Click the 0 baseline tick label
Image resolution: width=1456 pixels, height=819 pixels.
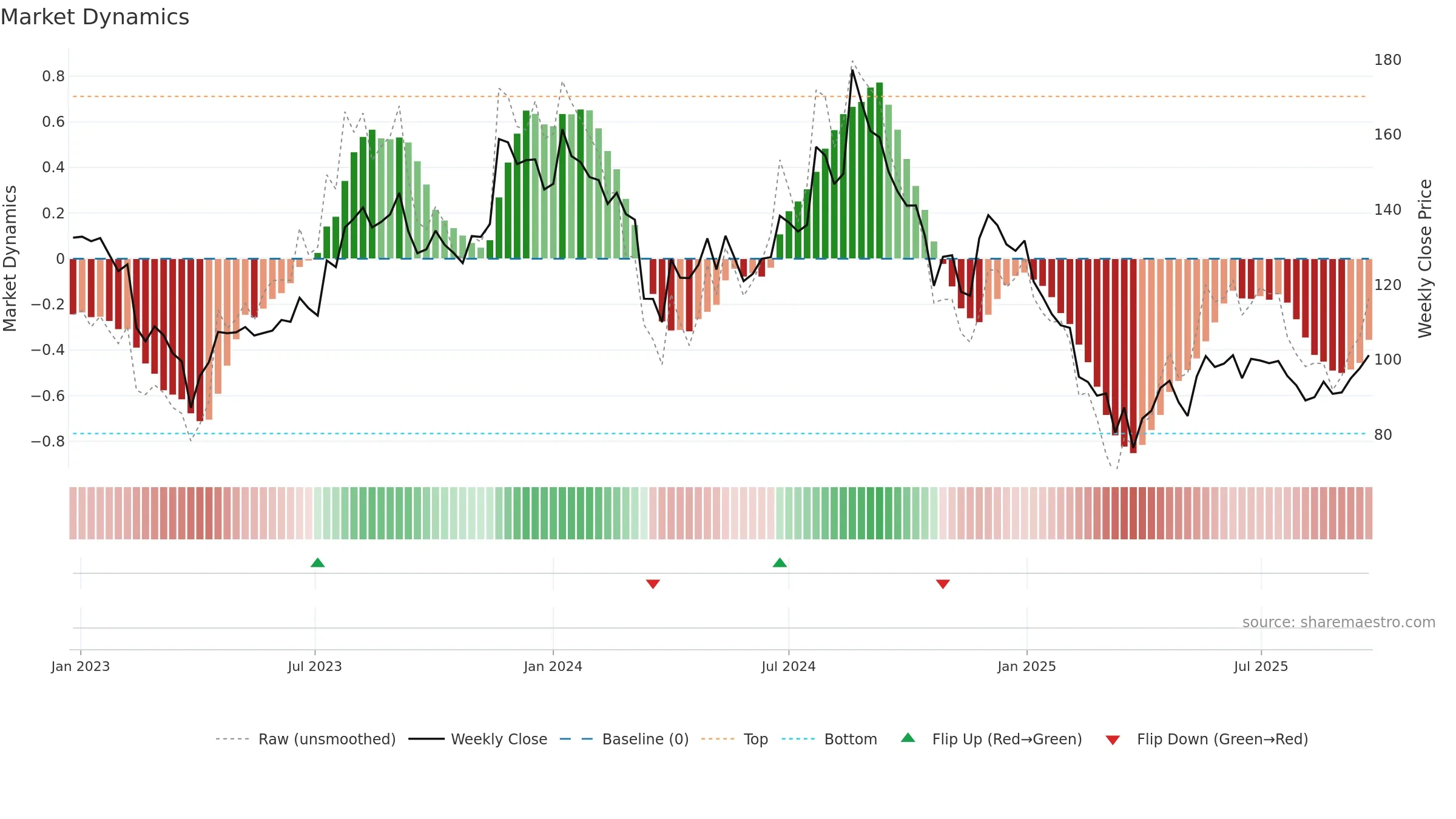[x=60, y=259]
